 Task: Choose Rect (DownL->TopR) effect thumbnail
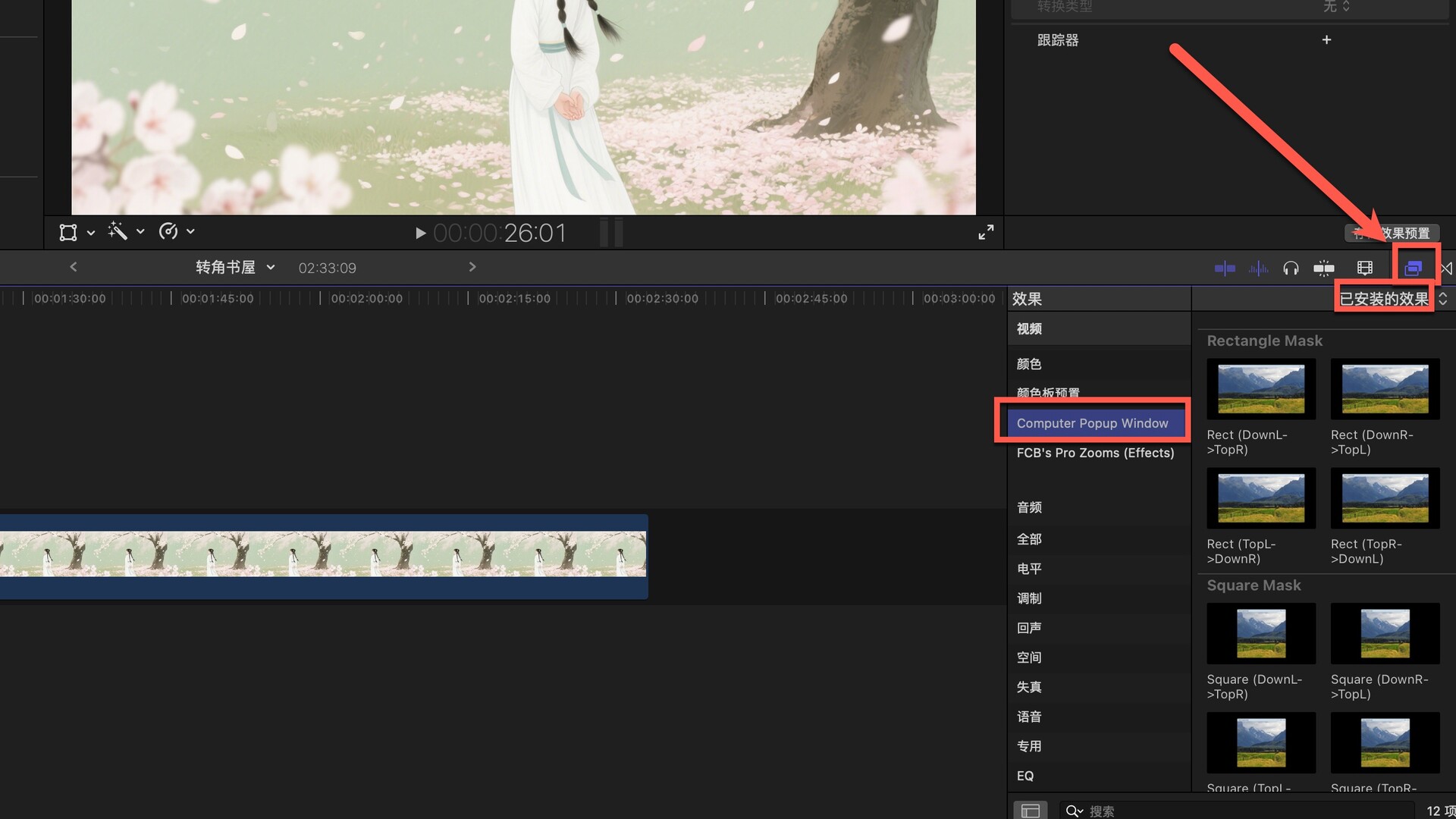(x=1261, y=389)
